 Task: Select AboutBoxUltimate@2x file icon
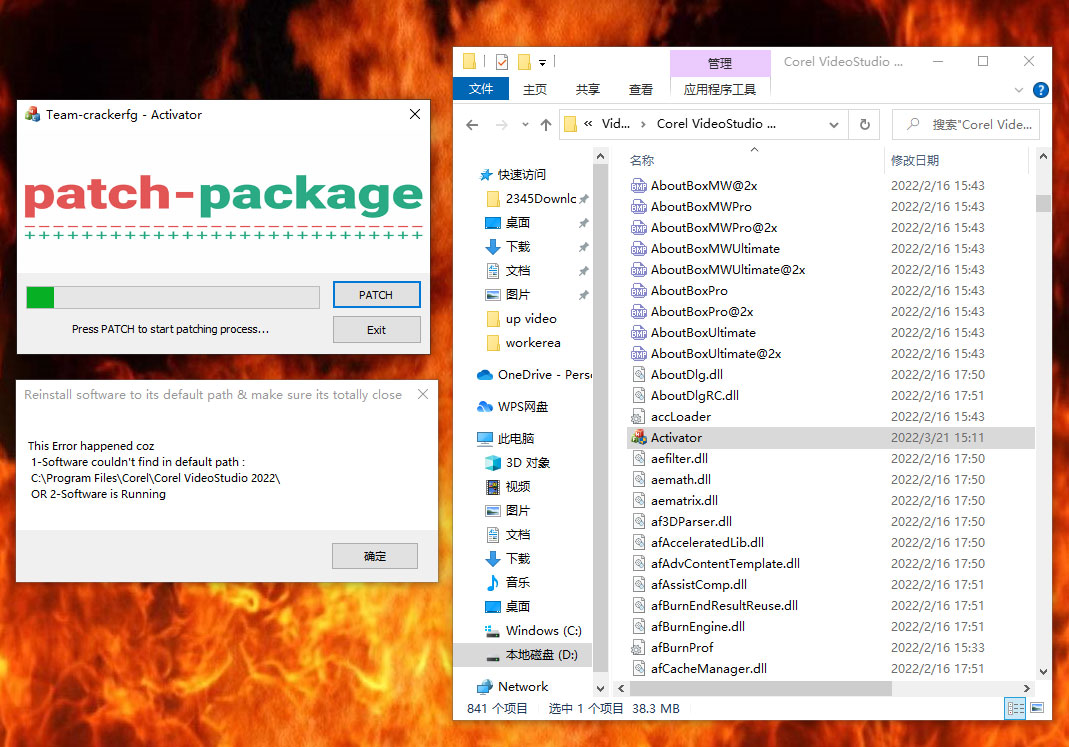[x=639, y=354]
